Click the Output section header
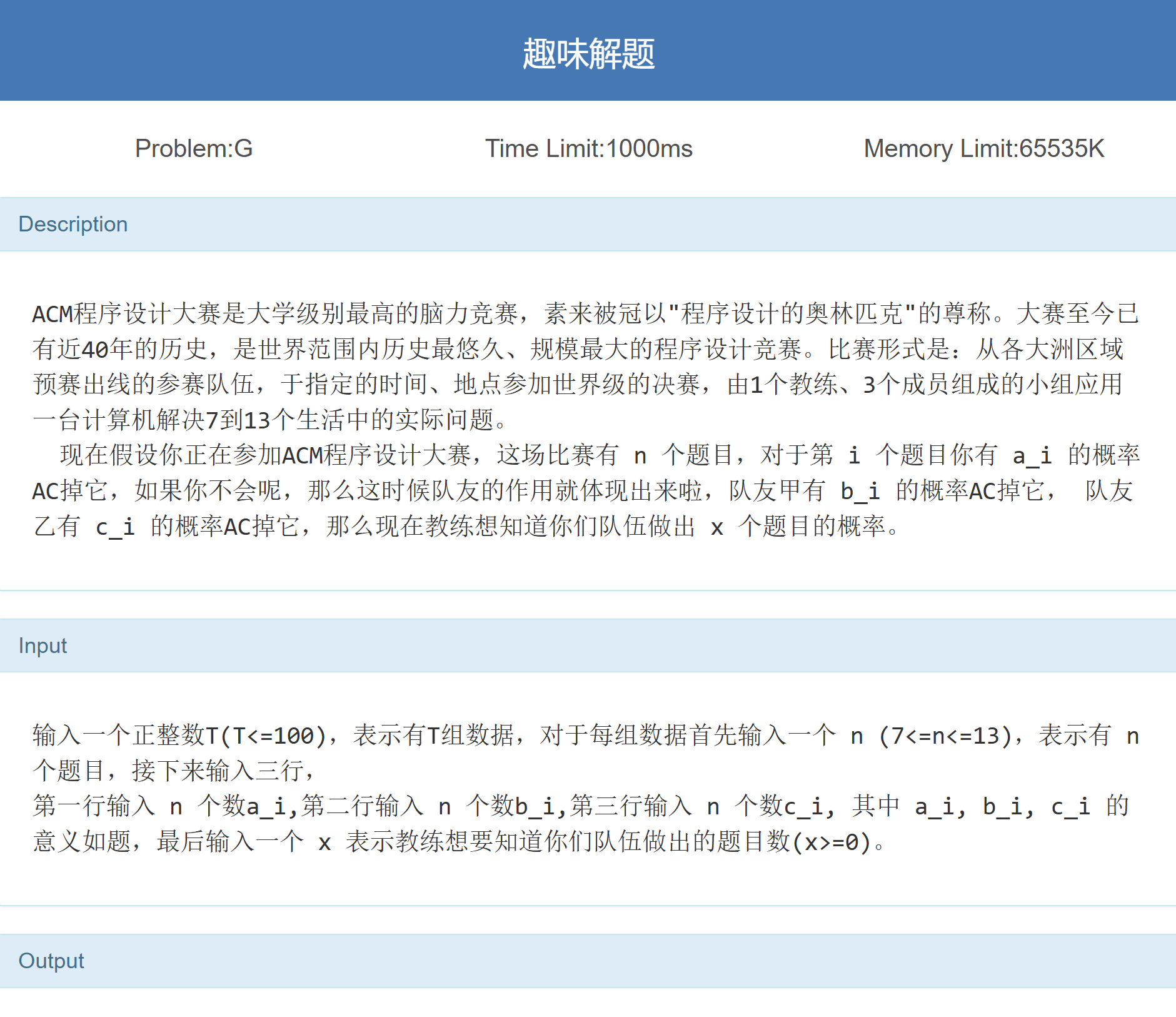 point(51,961)
